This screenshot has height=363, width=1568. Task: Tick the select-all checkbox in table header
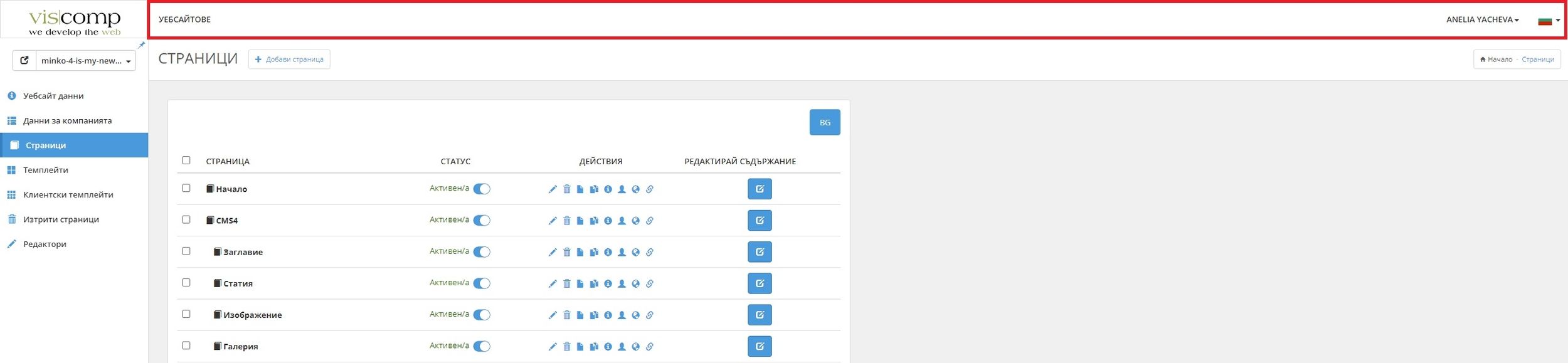coord(186,160)
